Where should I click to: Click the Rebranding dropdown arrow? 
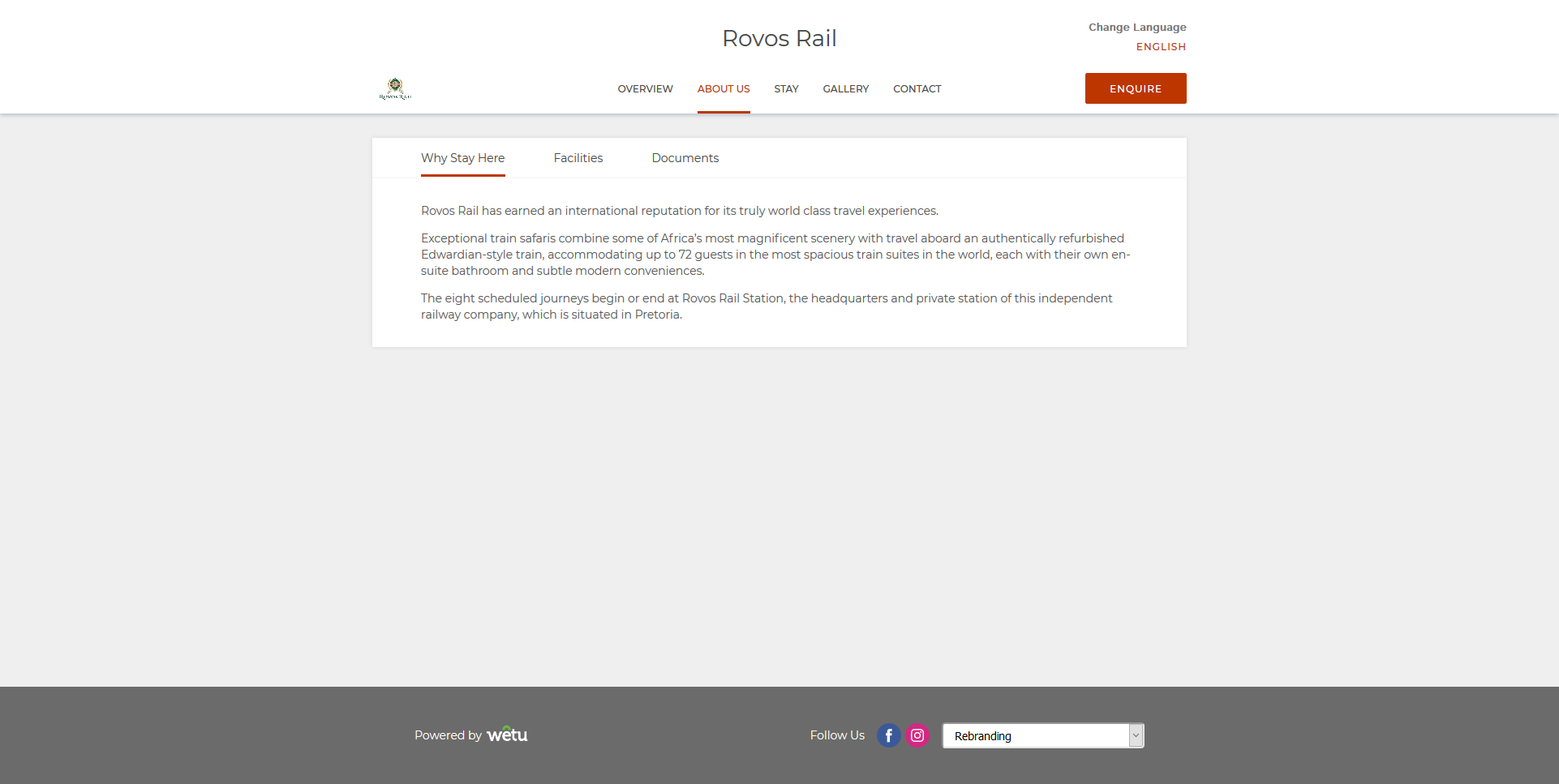pyautogui.click(x=1136, y=735)
